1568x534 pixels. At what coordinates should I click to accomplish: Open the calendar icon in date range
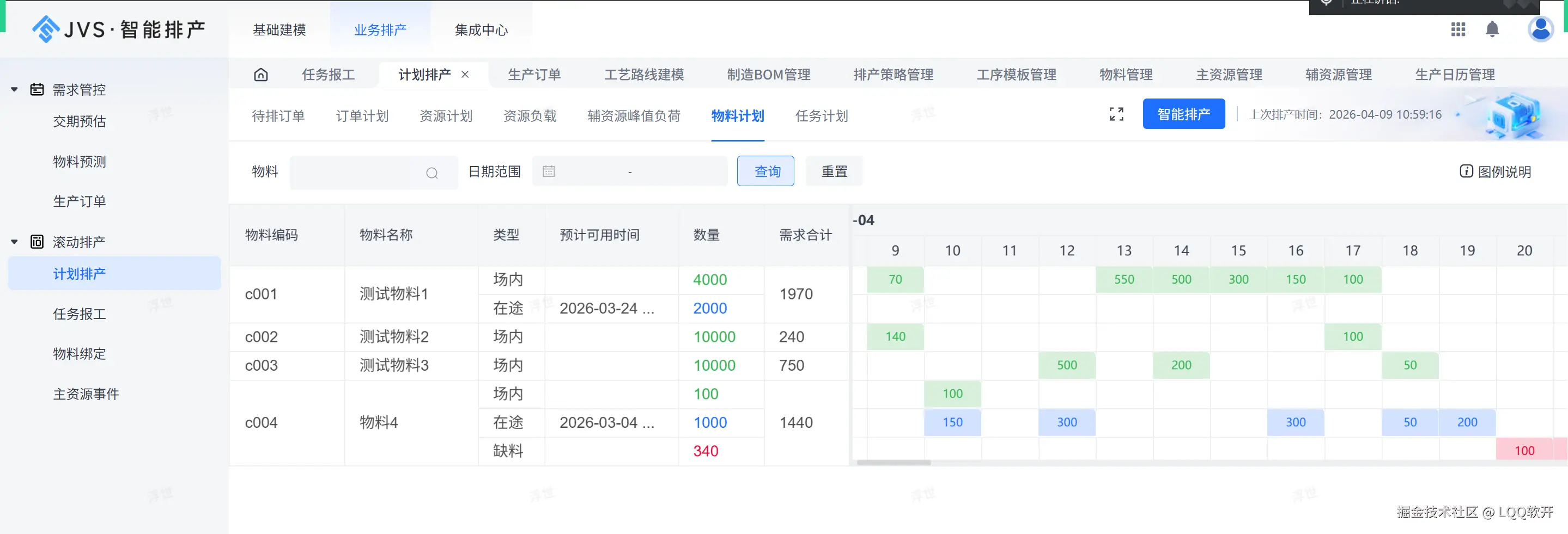pos(549,171)
